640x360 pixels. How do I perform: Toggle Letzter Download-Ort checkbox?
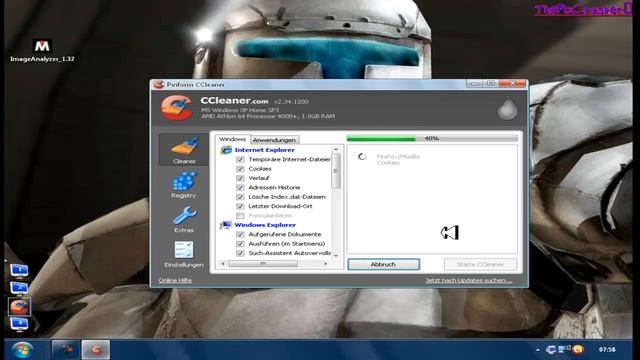[240, 206]
